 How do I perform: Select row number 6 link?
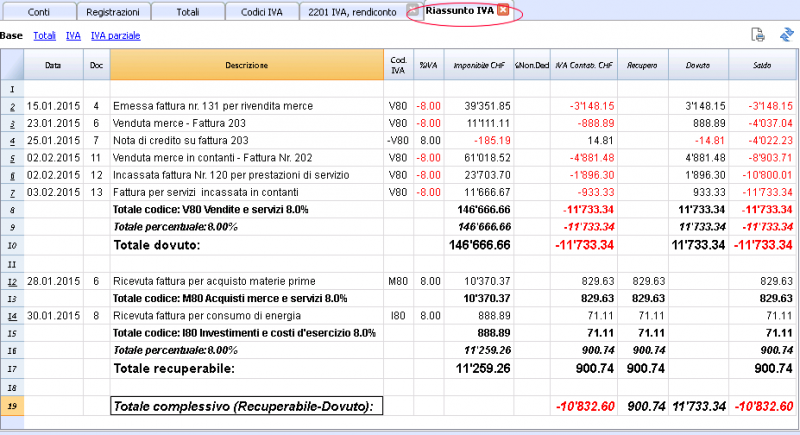pos(12,176)
